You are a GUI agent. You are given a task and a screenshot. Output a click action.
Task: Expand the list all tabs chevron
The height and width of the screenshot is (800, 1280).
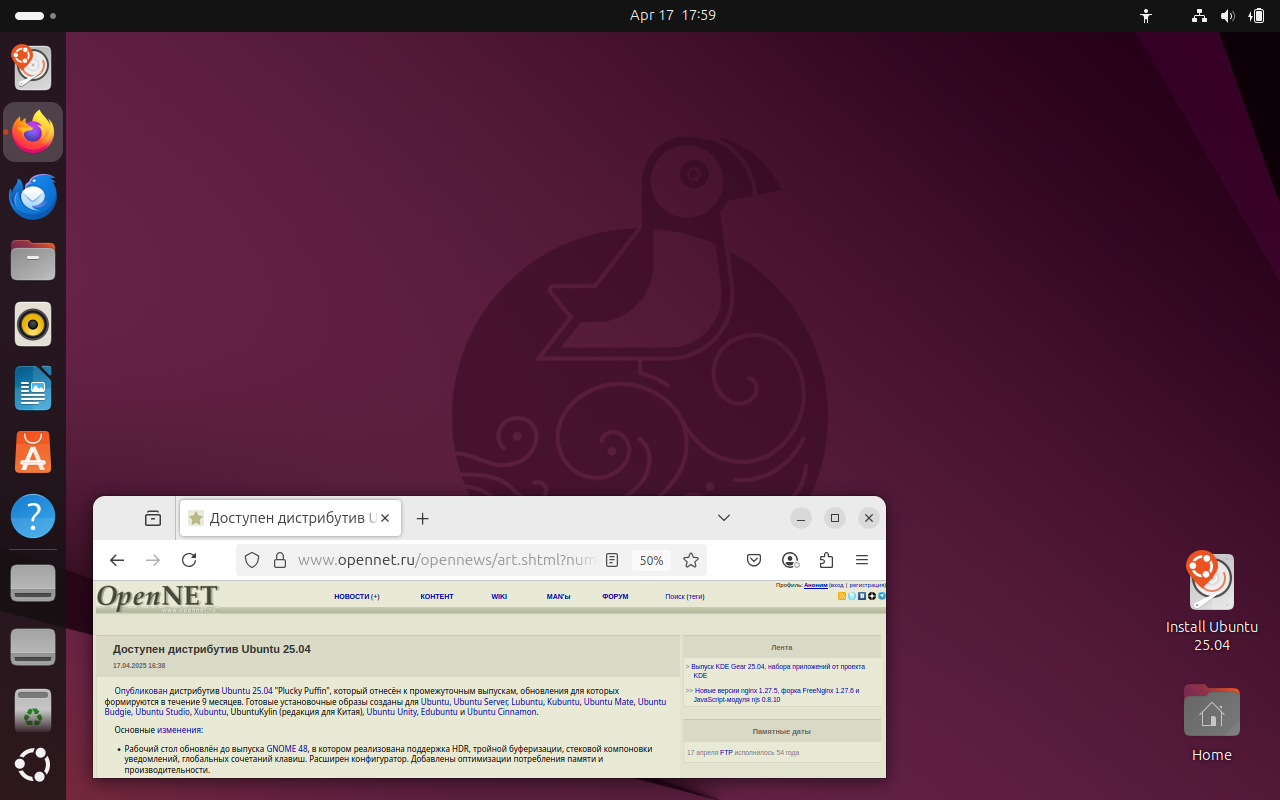724,518
